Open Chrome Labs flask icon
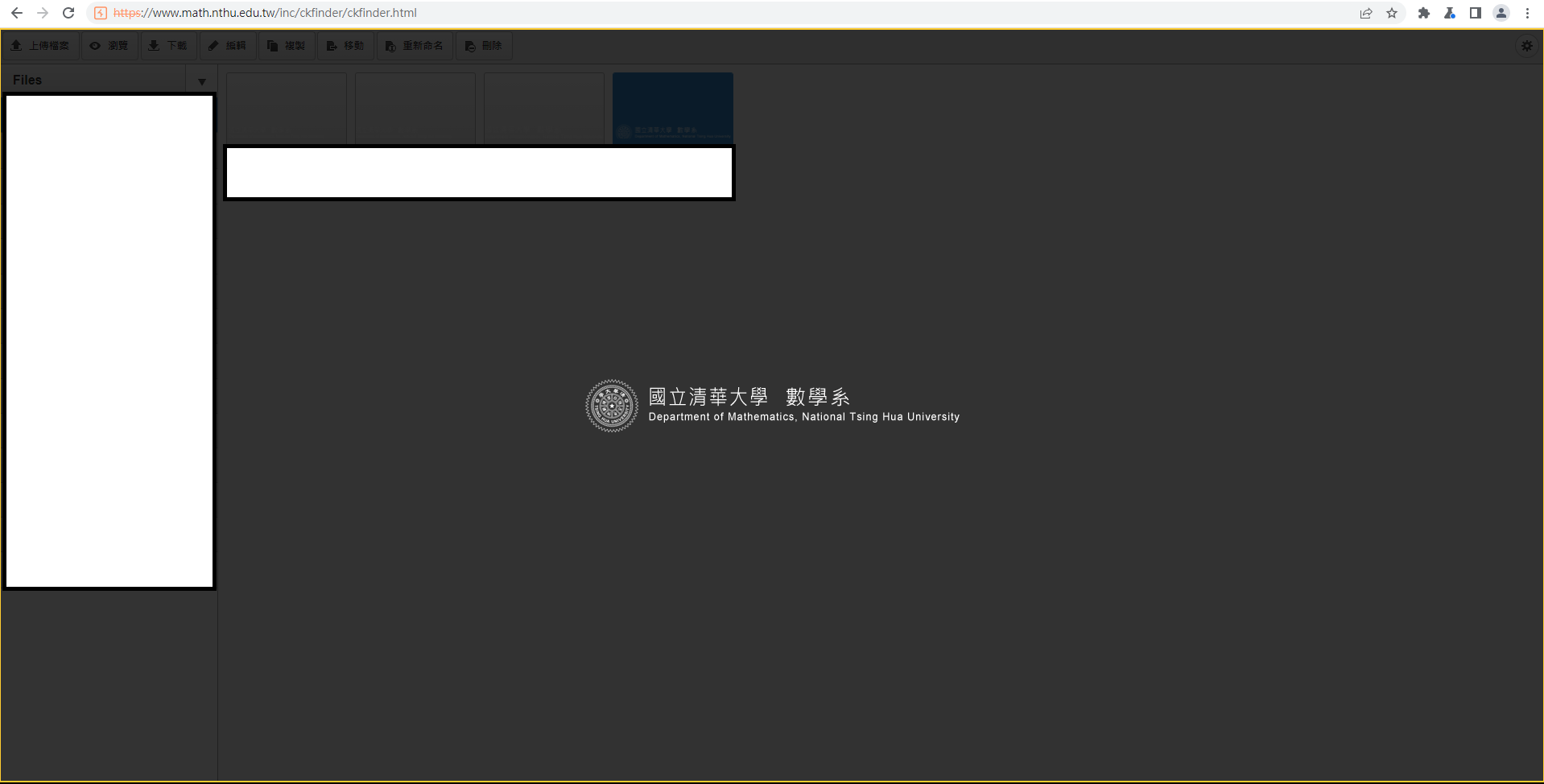The height and width of the screenshot is (784, 1544). coord(1450,13)
